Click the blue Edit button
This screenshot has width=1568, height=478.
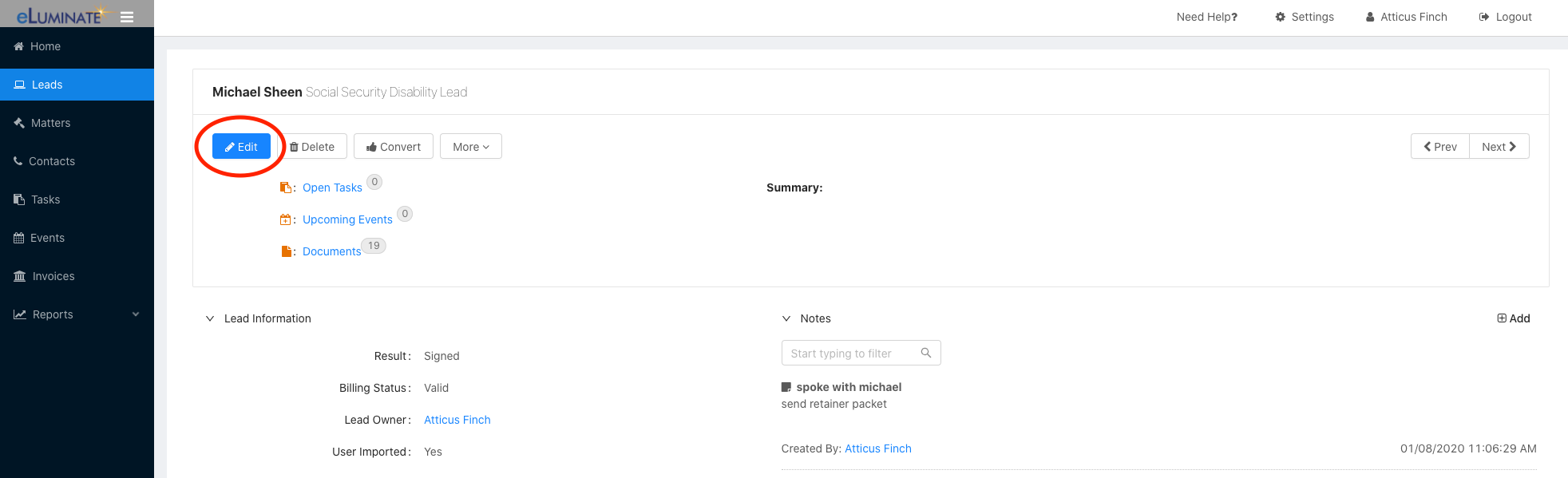click(241, 146)
